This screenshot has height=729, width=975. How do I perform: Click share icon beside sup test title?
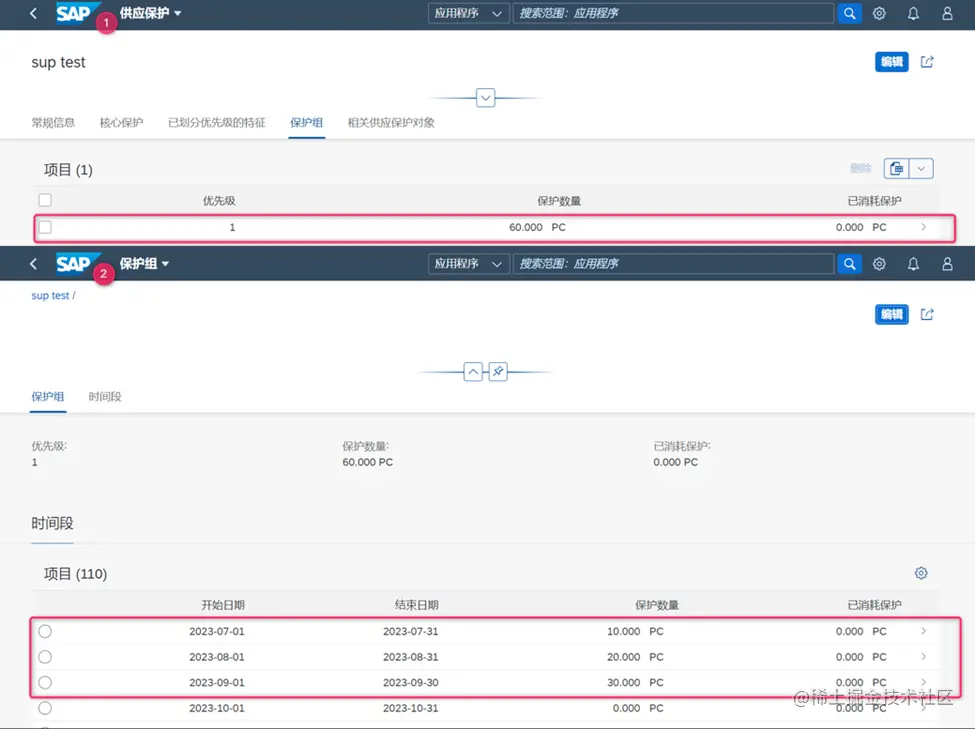click(927, 62)
